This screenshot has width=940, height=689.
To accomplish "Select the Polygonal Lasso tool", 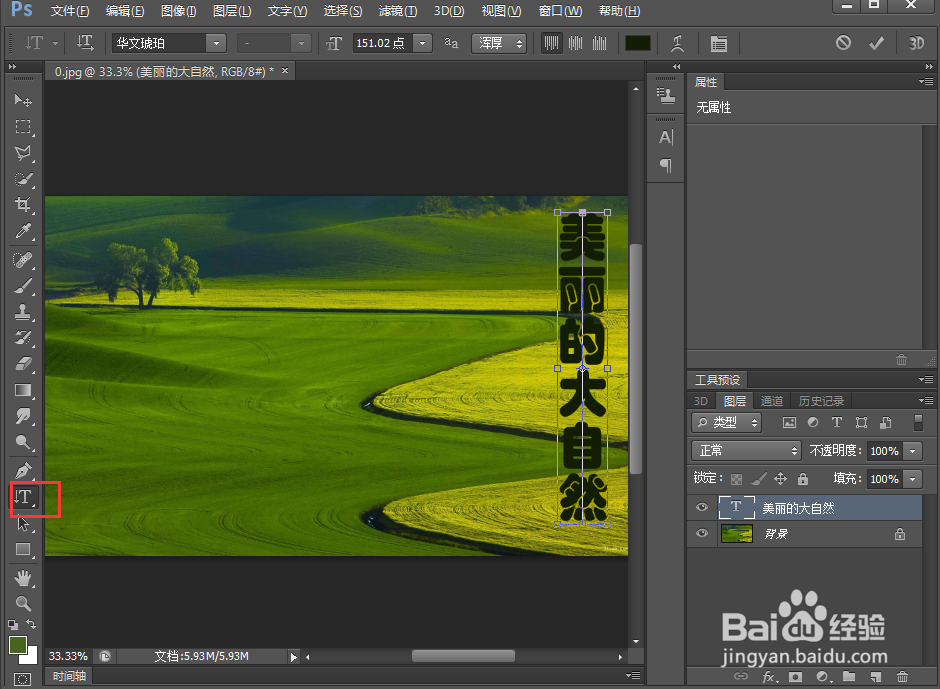I will (x=23, y=153).
